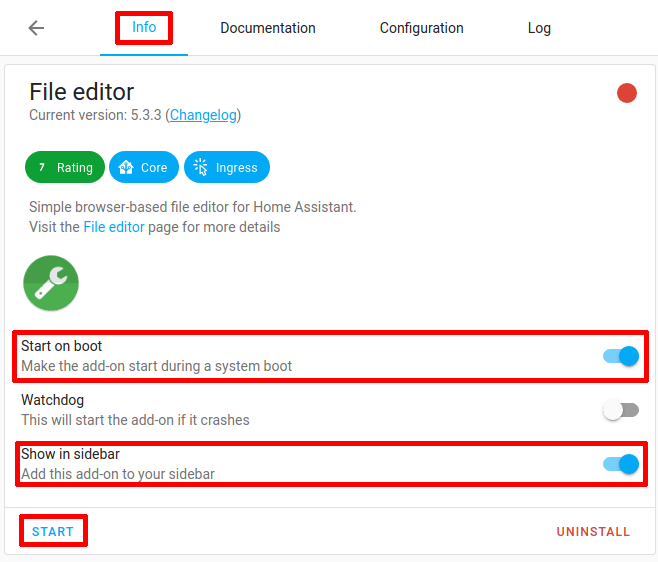Click the Watchdog label

[x=52, y=400]
